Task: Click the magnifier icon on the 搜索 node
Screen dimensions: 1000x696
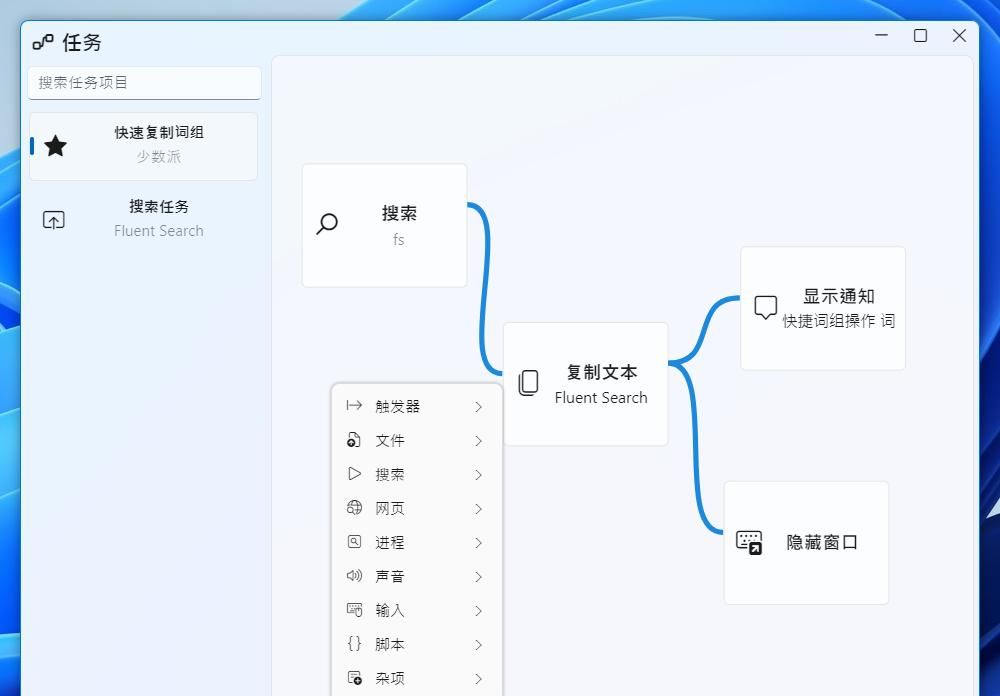Action: tap(325, 224)
